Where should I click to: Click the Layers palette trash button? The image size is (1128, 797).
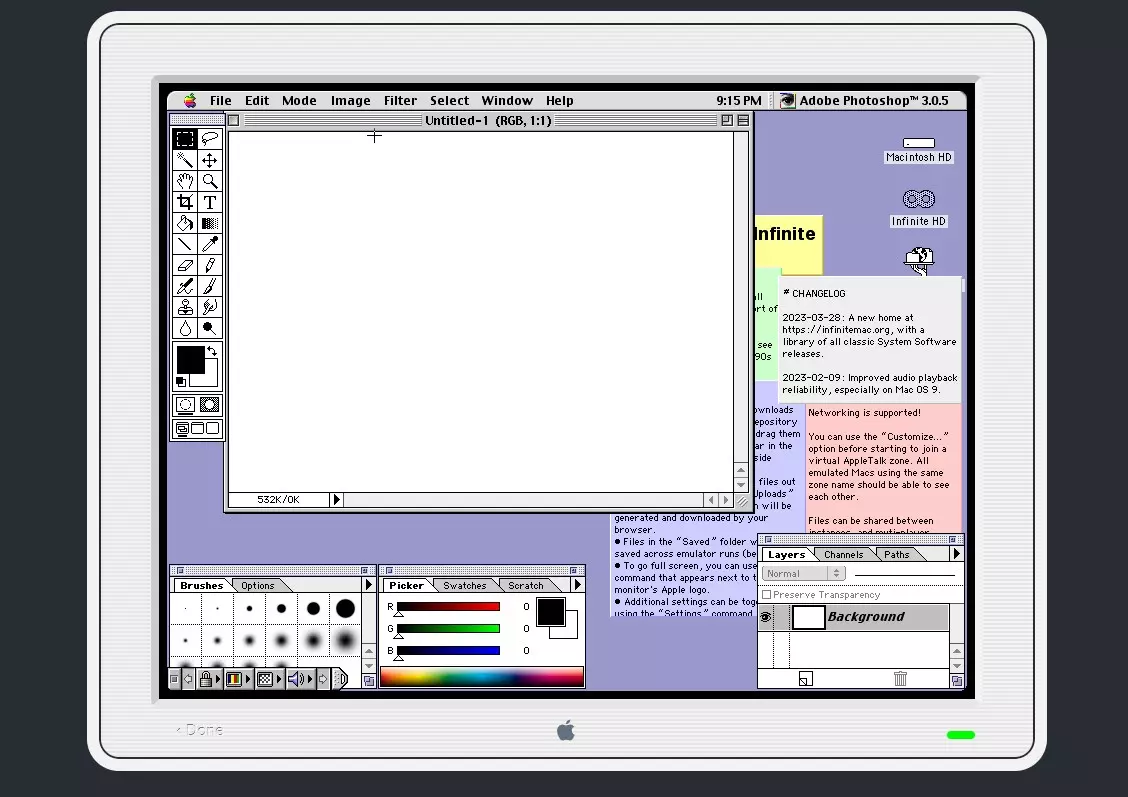[900, 678]
